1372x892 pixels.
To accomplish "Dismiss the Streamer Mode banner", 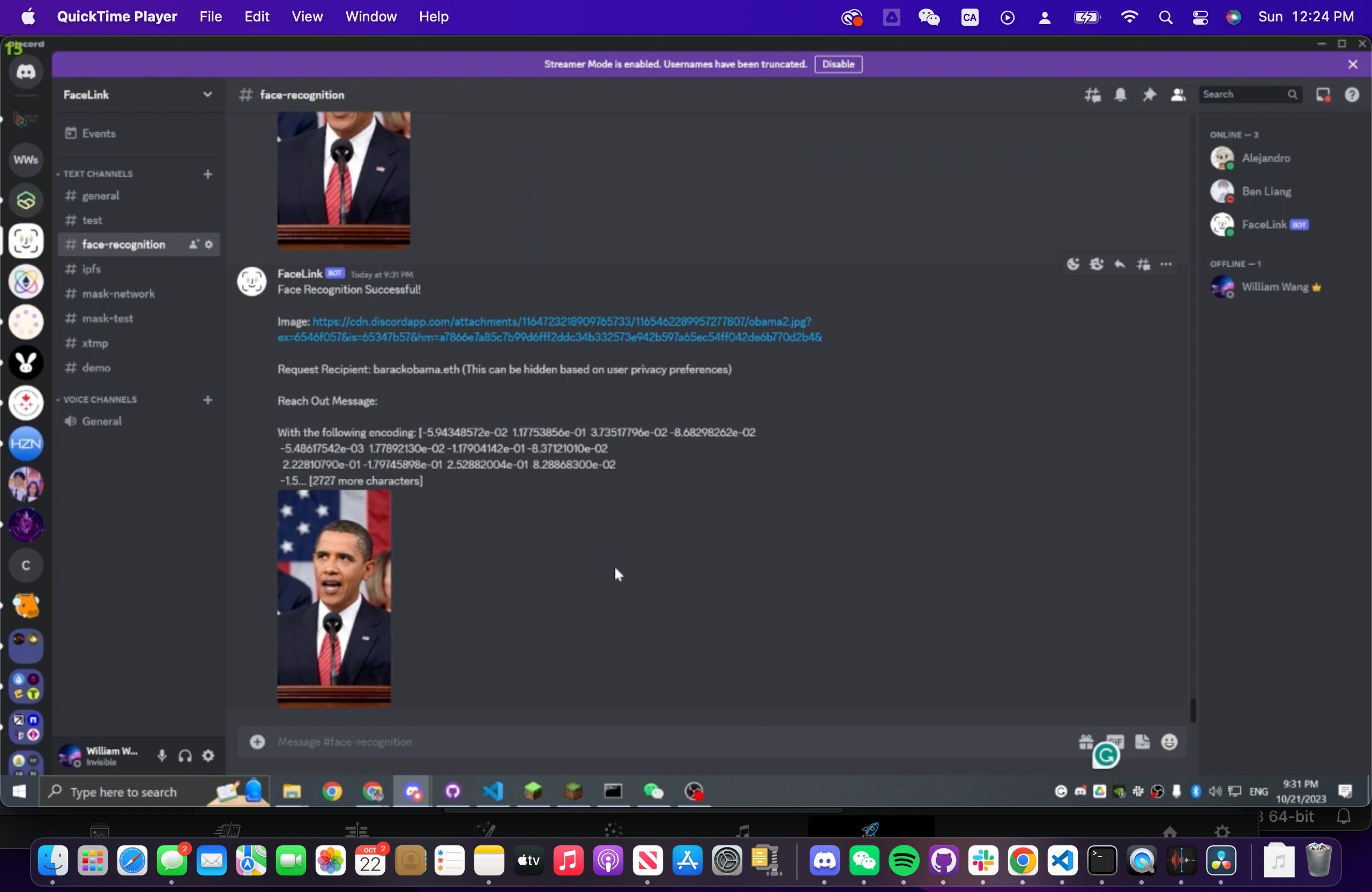I will [x=1353, y=64].
